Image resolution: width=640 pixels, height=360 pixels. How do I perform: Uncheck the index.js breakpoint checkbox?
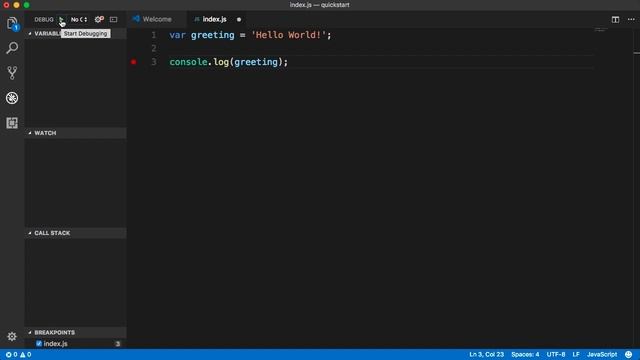39,344
